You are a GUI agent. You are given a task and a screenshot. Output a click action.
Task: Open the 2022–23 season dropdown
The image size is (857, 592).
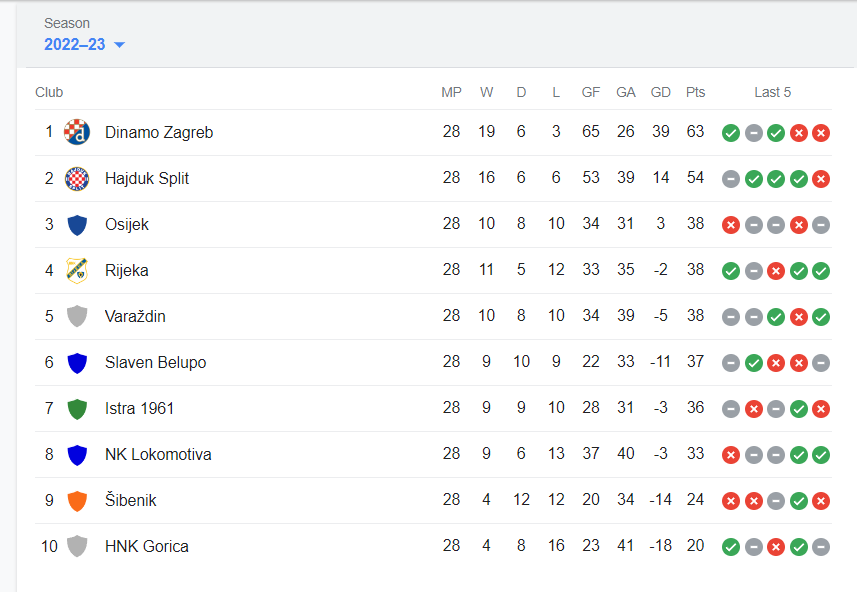[84, 45]
